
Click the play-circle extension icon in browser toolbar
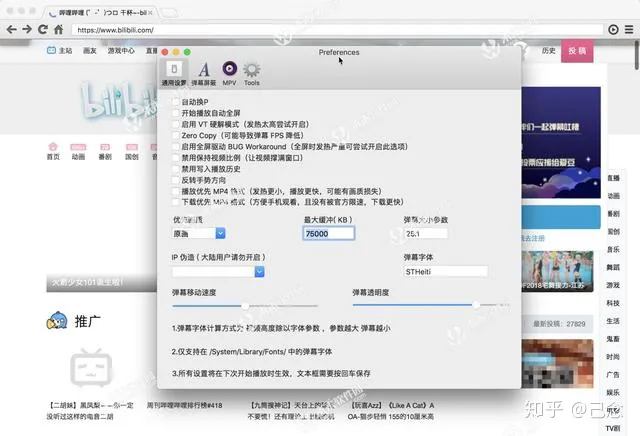613,29
